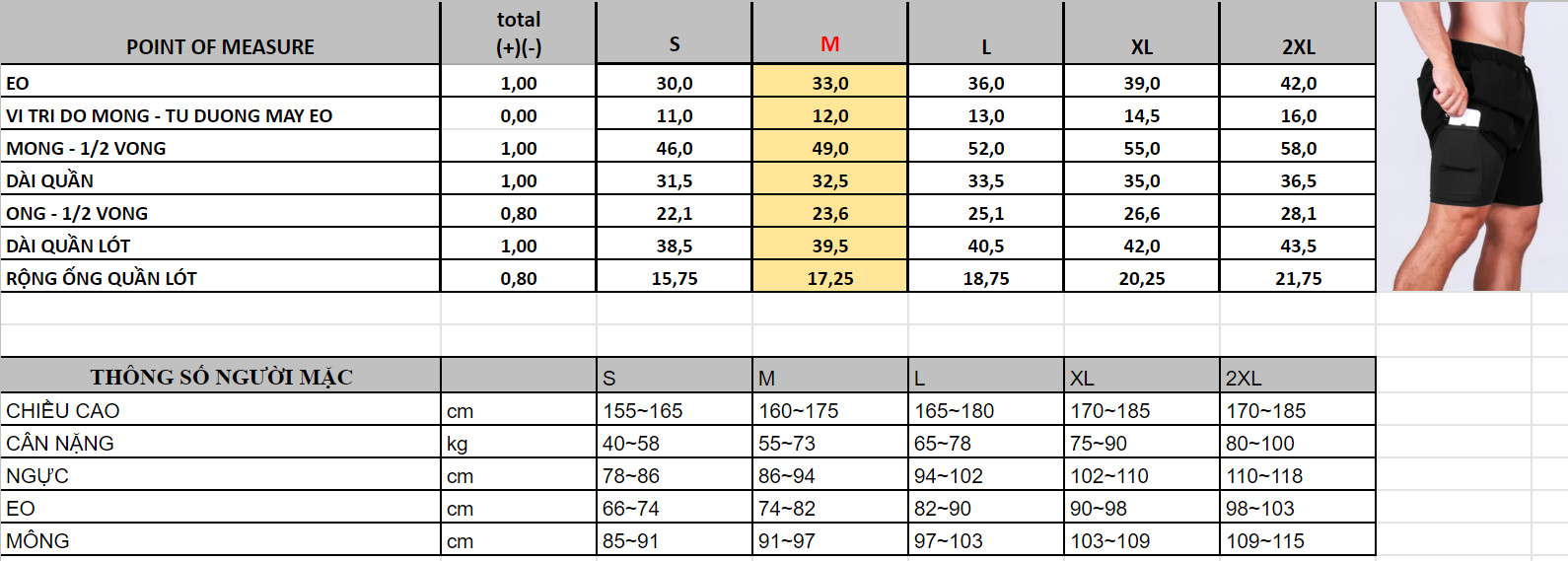Select the MÔNG value 109~115 cell
Image resolution: width=1568 pixels, height=561 pixels.
pyautogui.click(x=1298, y=539)
